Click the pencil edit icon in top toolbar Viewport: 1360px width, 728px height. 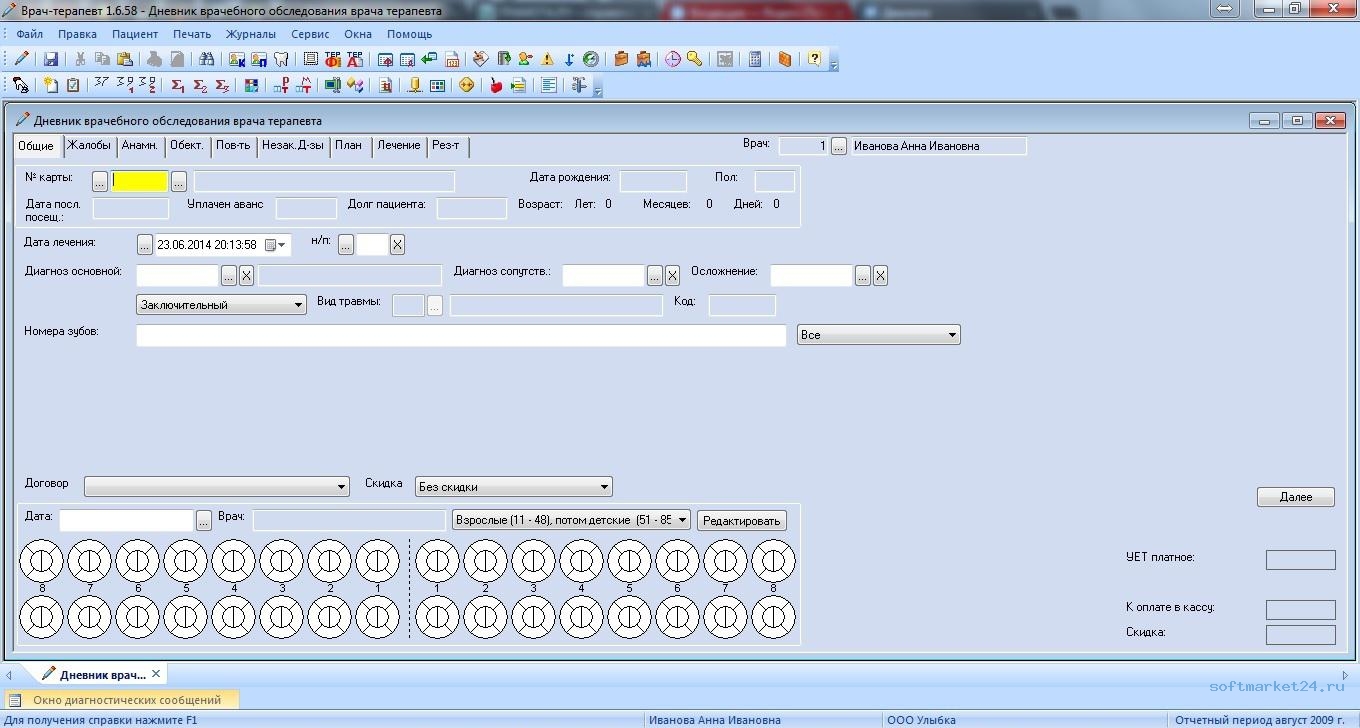click(21, 59)
